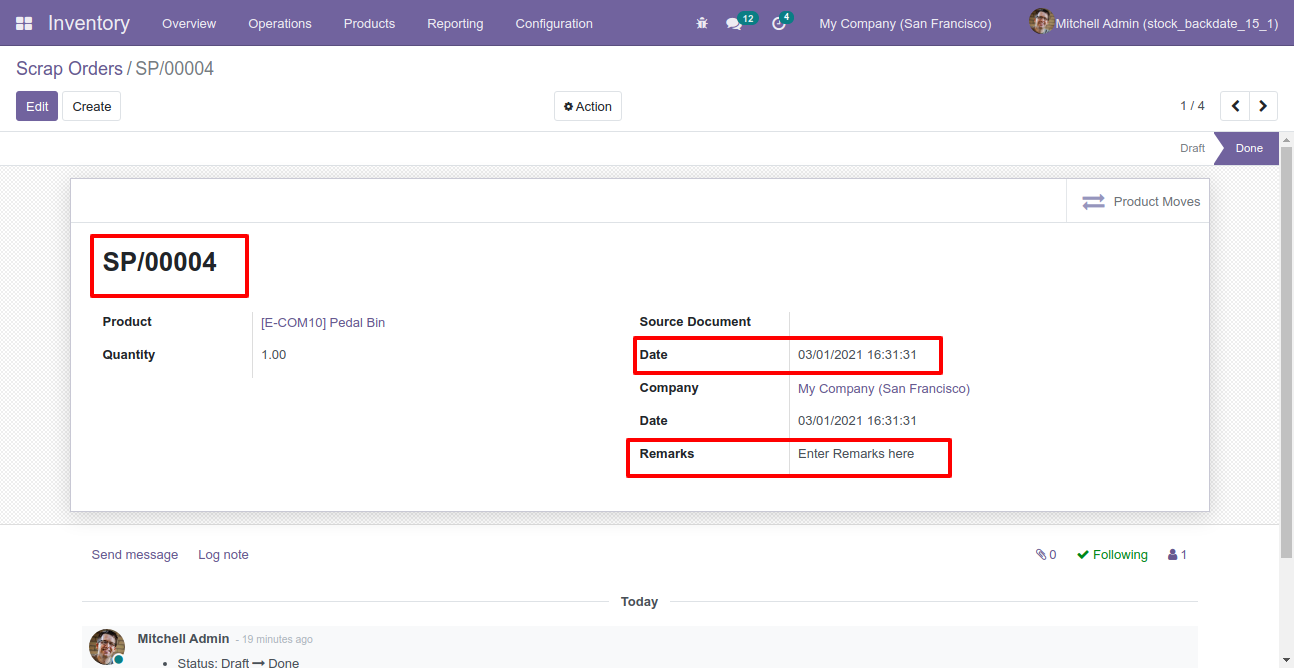Image resolution: width=1294 pixels, height=668 pixels.
Task: Toggle the Following subscription status
Action: (x=1112, y=555)
